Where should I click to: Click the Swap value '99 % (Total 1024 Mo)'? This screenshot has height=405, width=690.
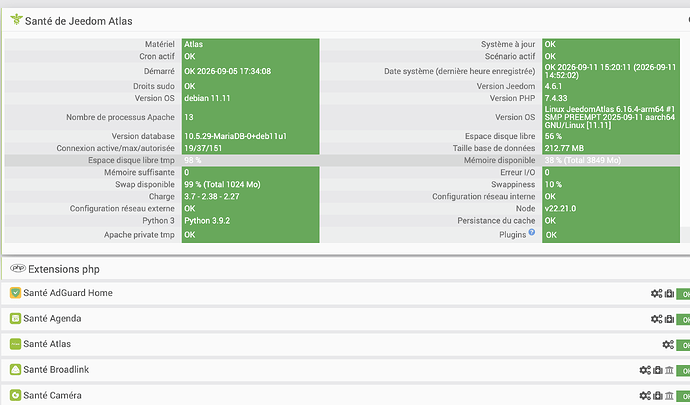pos(222,184)
